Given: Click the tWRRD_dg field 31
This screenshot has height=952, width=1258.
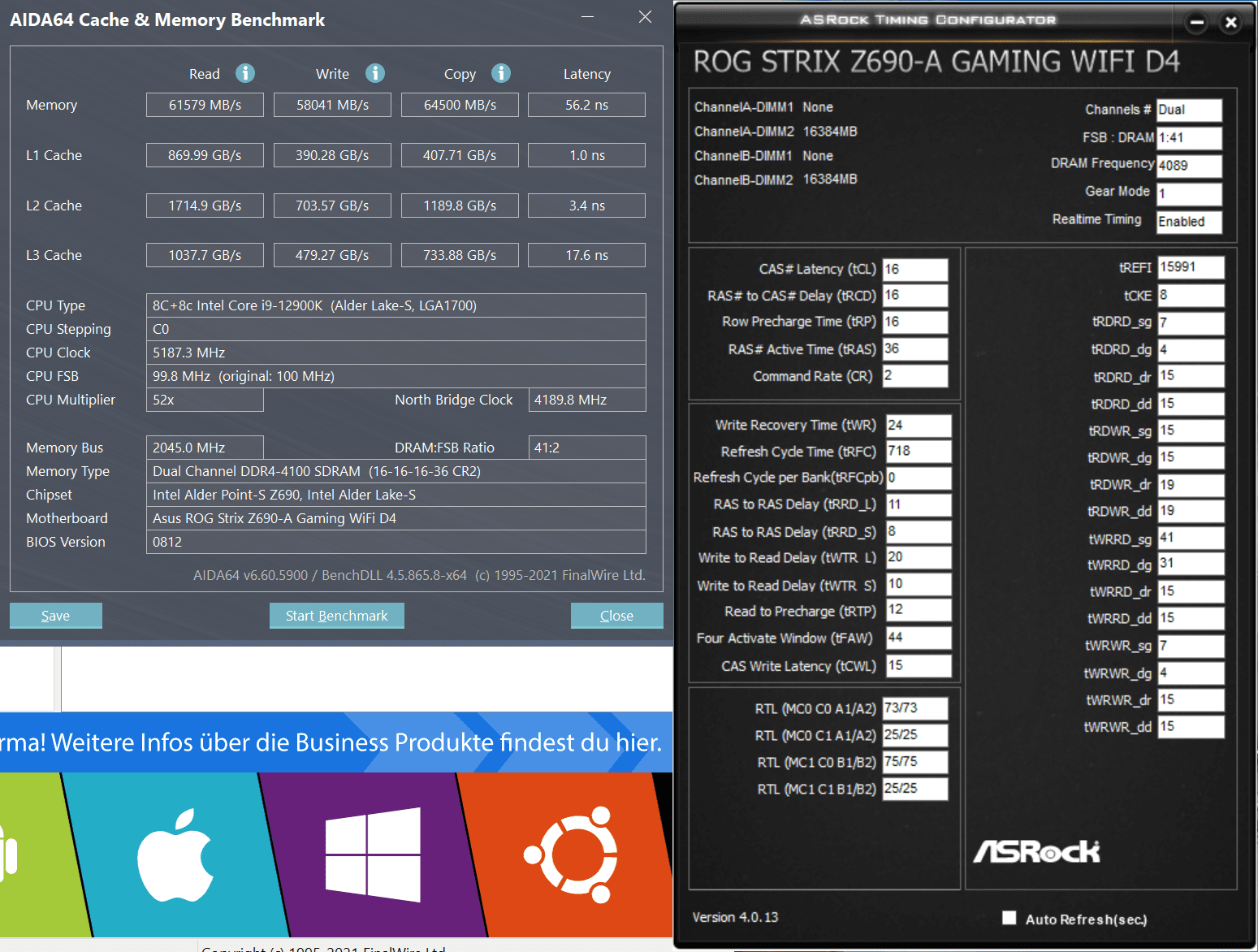Looking at the screenshot, I should coord(1191,565).
